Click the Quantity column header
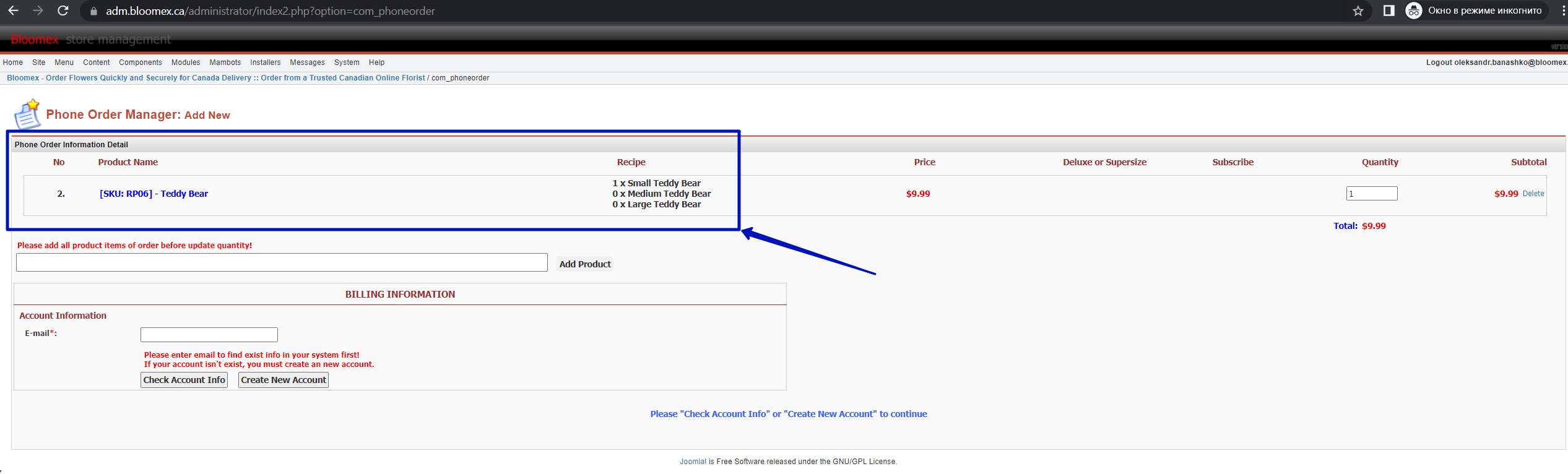The image size is (1568, 474). click(x=1380, y=162)
